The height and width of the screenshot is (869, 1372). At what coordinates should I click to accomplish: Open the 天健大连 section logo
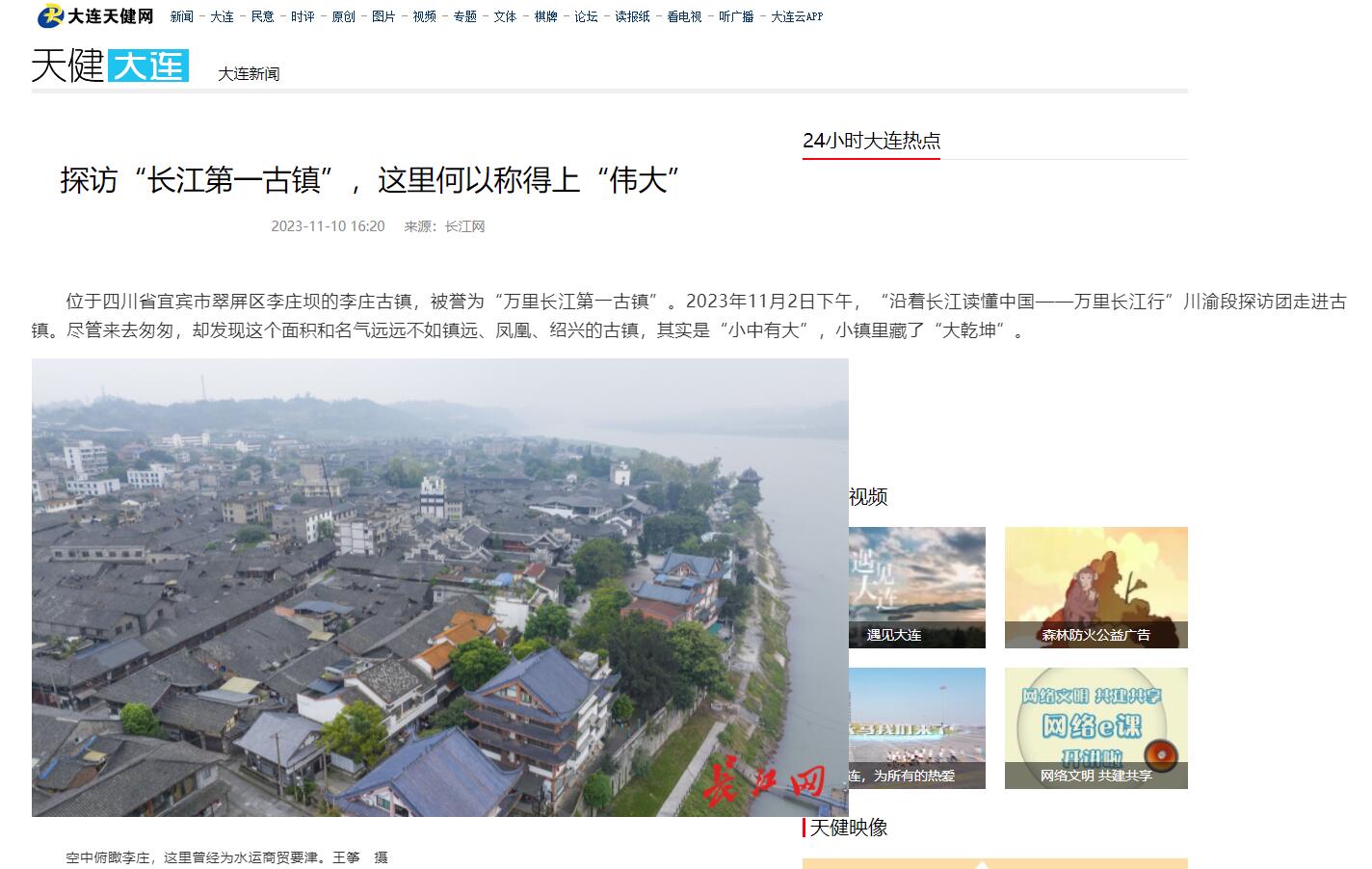pyautogui.click(x=110, y=66)
